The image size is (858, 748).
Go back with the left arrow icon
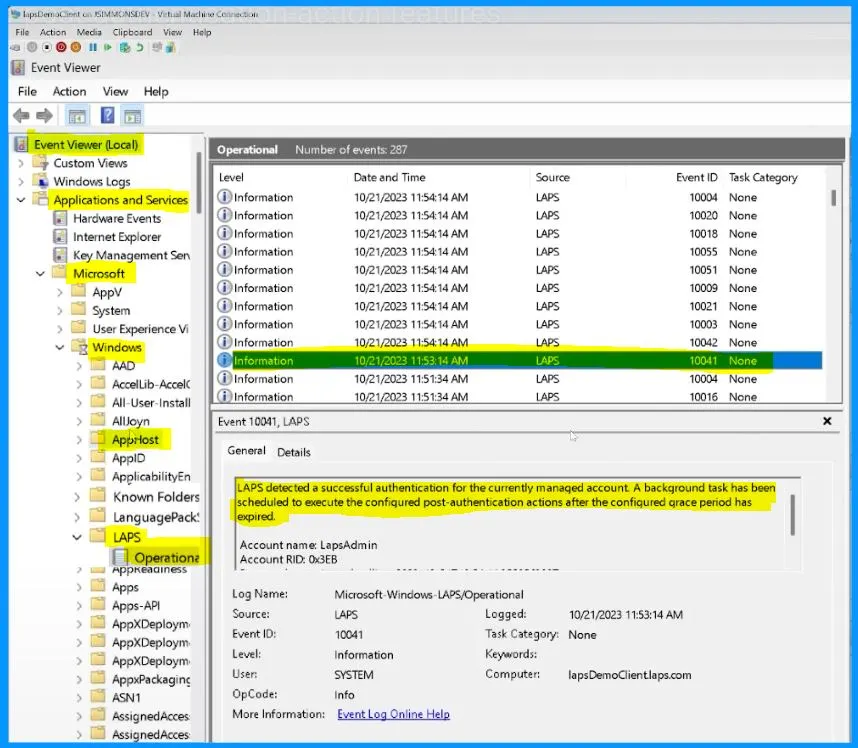[x=21, y=115]
